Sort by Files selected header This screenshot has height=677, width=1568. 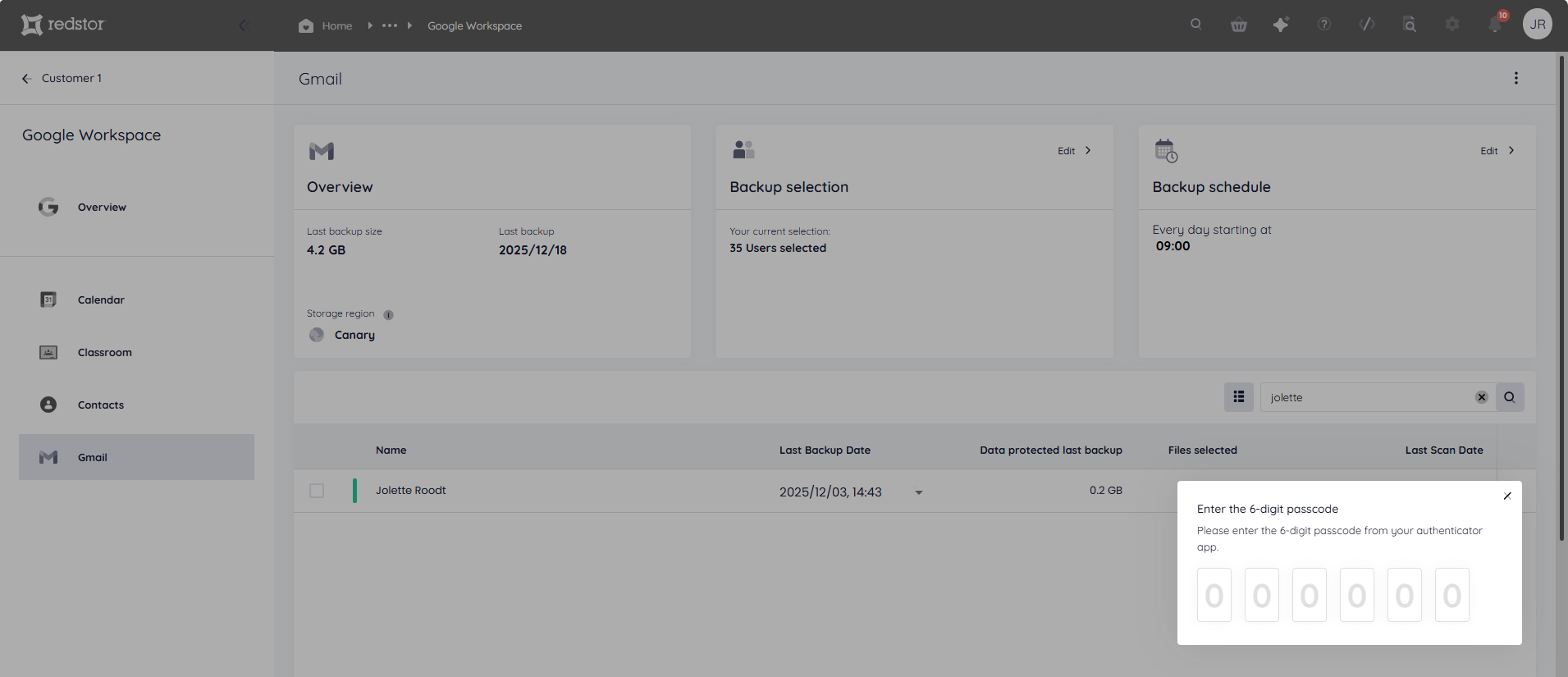(x=1202, y=450)
